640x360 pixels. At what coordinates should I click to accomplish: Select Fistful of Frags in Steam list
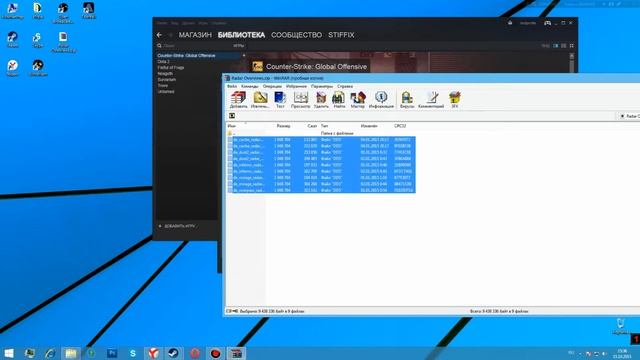[171, 68]
